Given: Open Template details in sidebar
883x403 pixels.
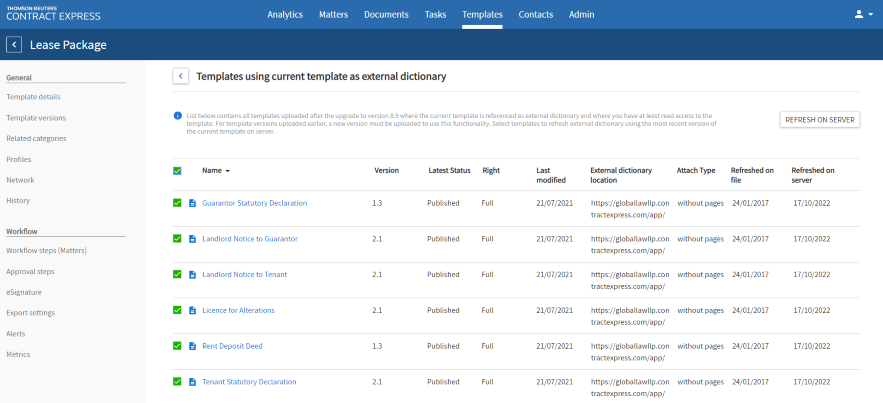Looking at the screenshot, I should 33,97.
